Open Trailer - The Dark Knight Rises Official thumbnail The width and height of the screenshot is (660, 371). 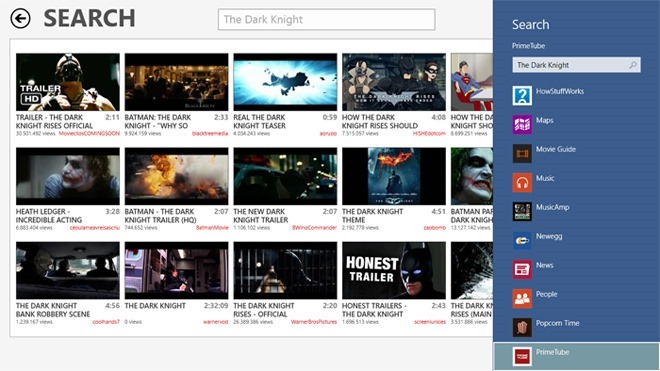pos(68,82)
